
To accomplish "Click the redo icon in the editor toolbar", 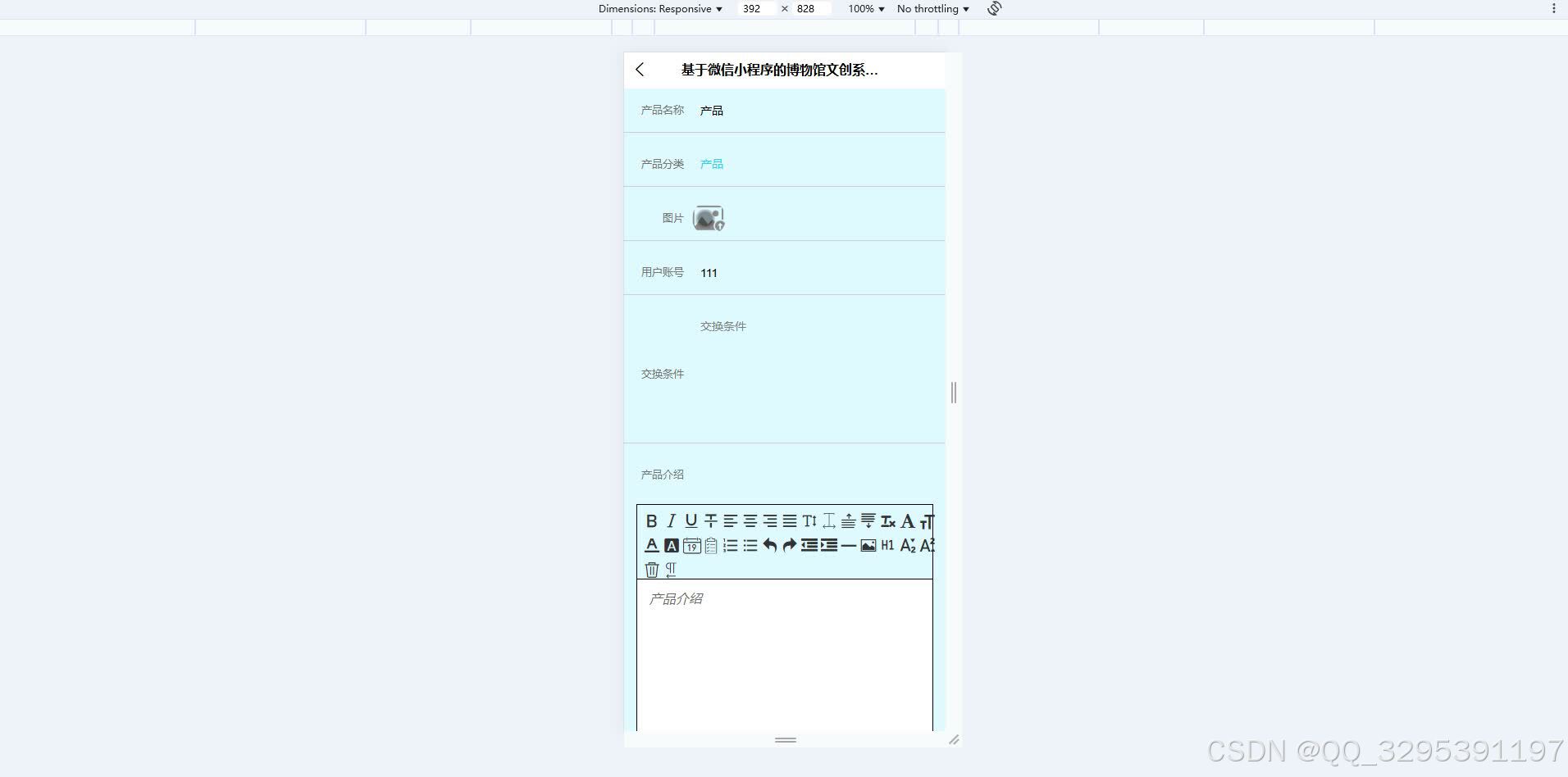I will pyautogui.click(x=790, y=545).
